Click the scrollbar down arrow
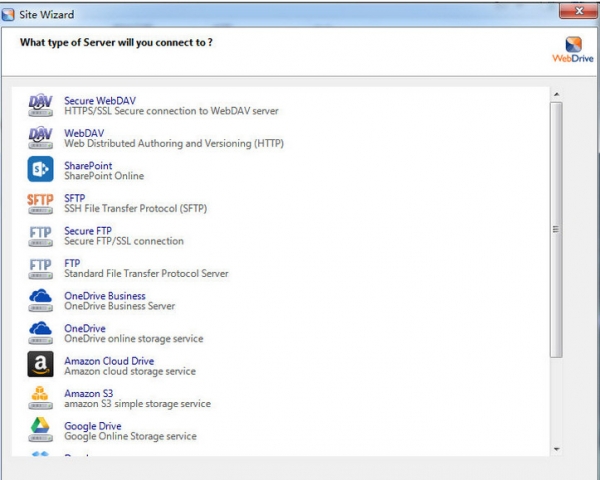The width and height of the screenshot is (600, 480). 557,449
